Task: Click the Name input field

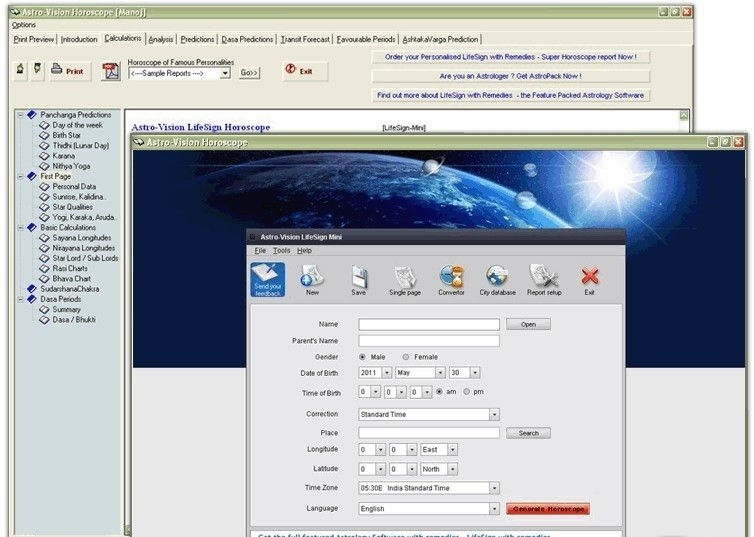Action: [429, 325]
